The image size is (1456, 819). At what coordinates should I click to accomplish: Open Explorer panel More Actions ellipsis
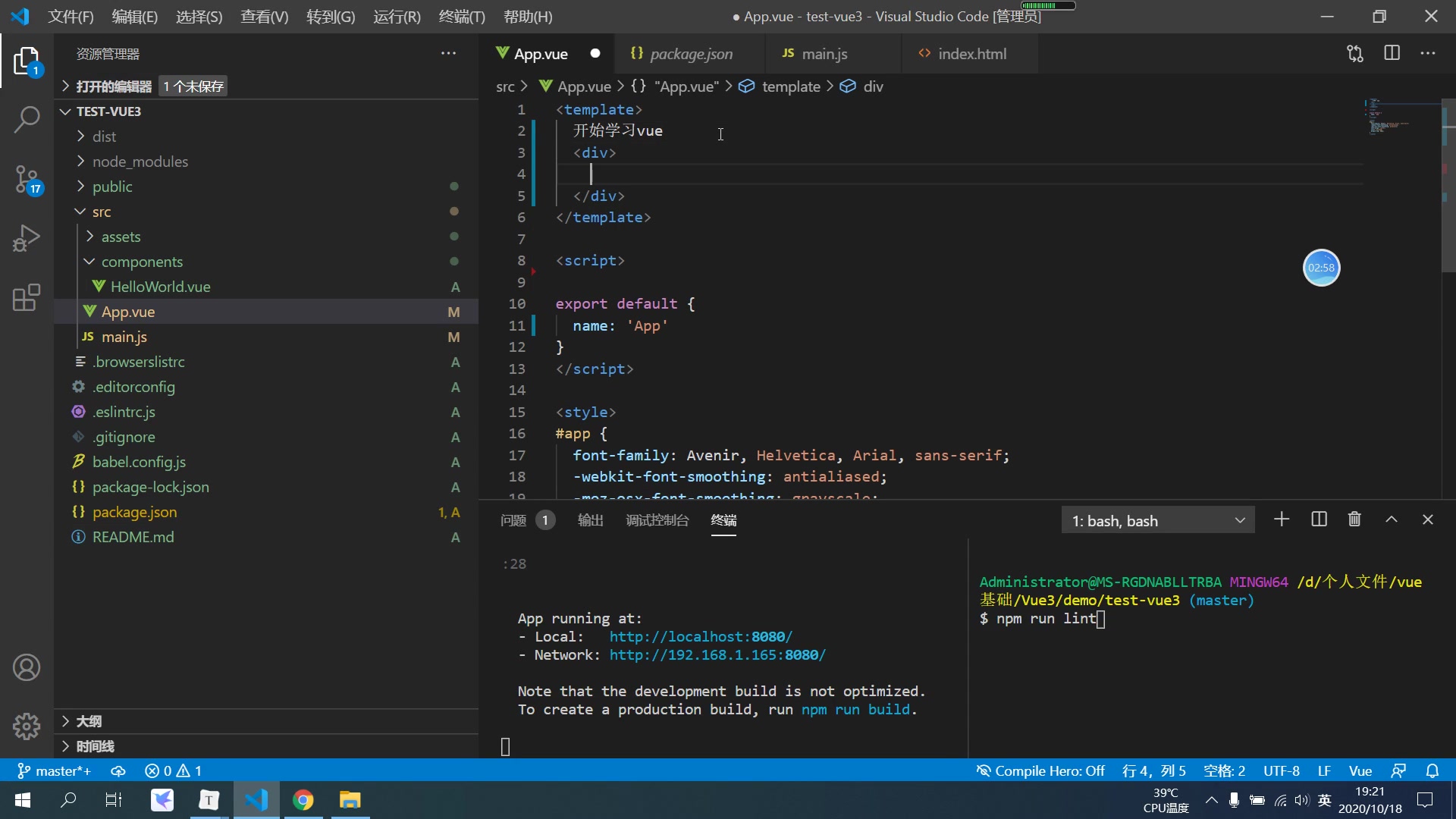click(449, 53)
